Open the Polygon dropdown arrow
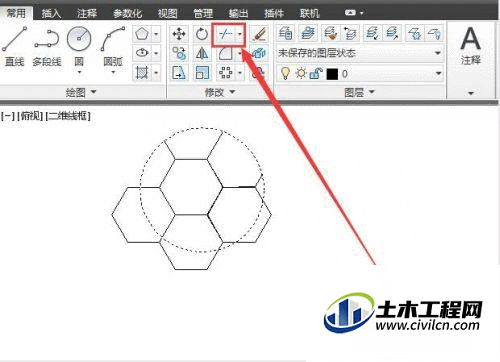This screenshot has height=362, width=500. [x=156, y=34]
